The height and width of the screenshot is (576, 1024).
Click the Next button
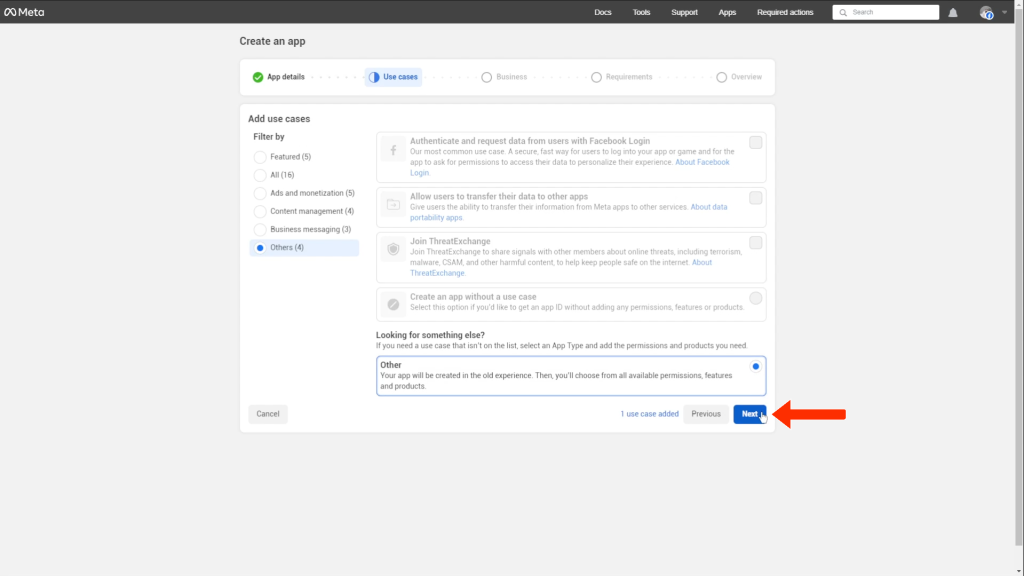[x=750, y=414]
